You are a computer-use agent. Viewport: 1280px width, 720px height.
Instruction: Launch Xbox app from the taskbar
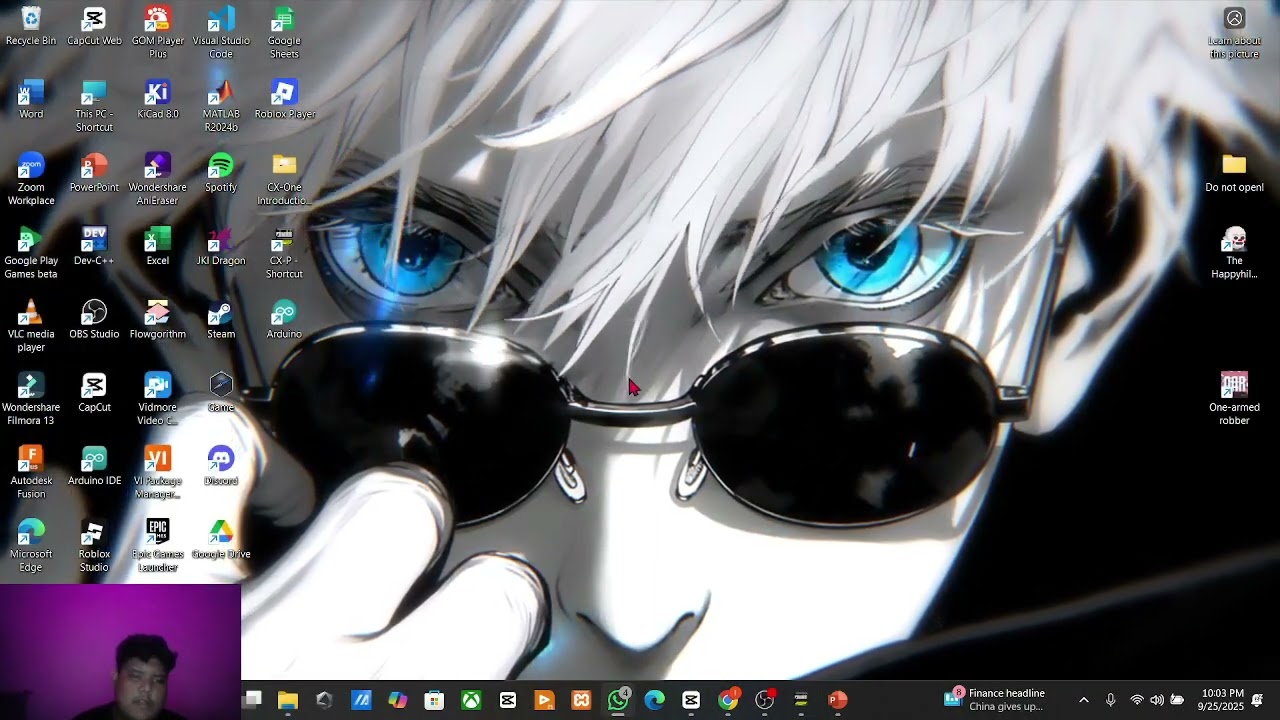click(471, 700)
